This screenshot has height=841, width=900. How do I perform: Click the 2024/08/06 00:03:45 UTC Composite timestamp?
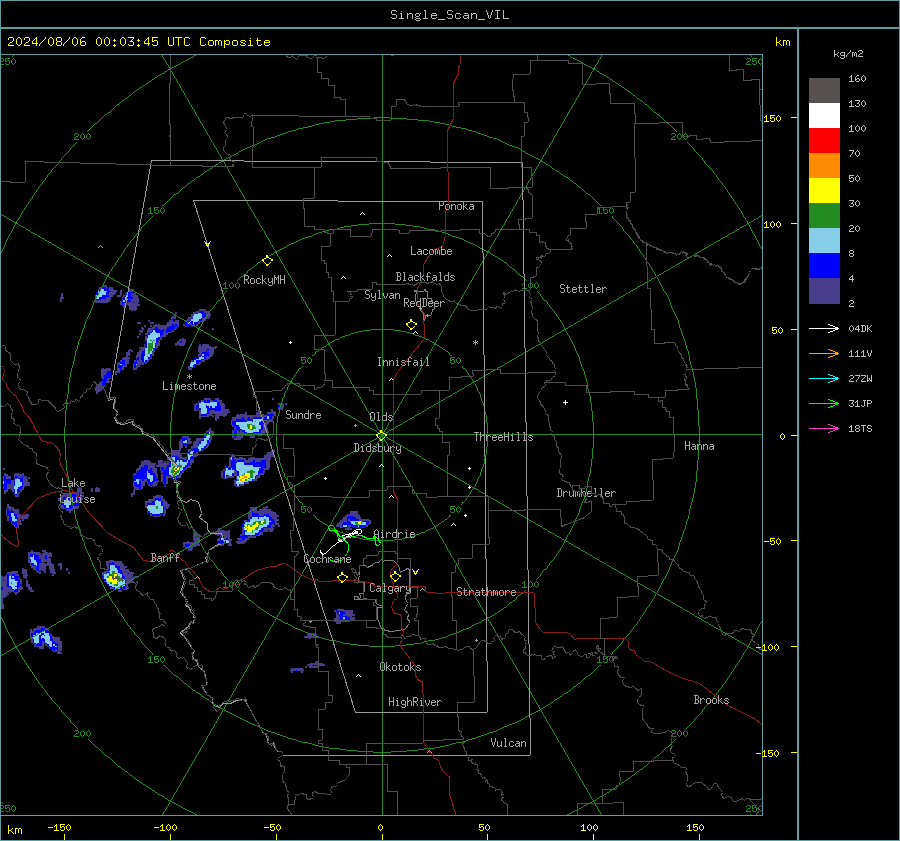pyautogui.click(x=138, y=42)
